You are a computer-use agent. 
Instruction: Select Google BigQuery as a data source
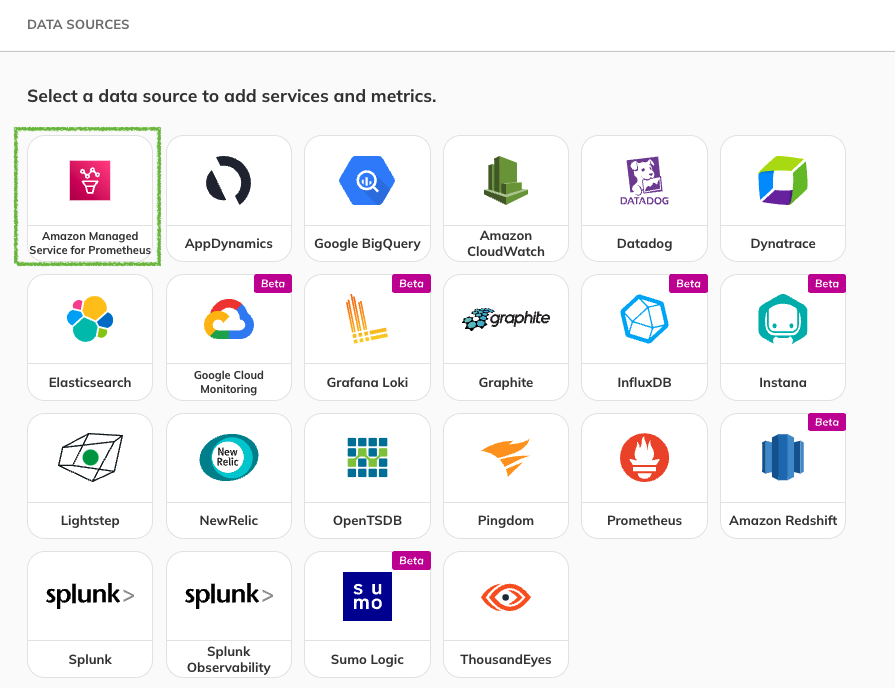point(367,197)
